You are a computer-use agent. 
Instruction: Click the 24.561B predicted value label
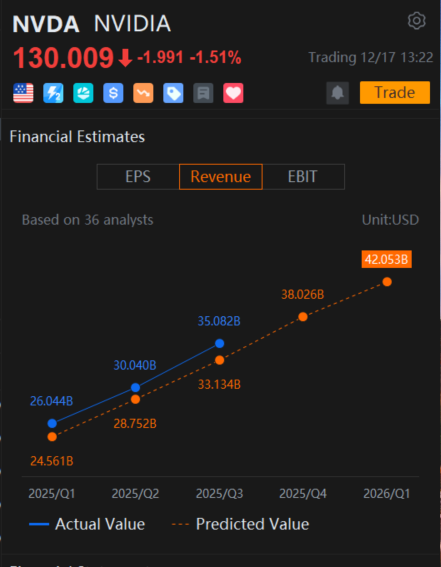tap(52, 461)
